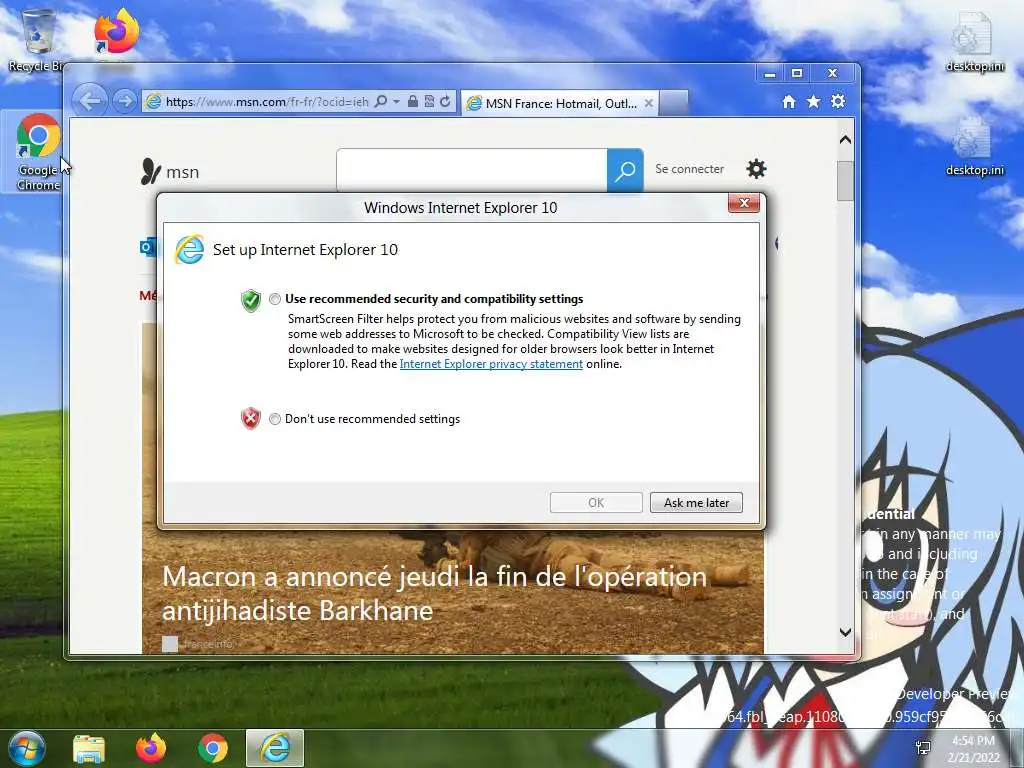The width and height of the screenshot is (1024, 768).
Task: Click the green shield recommended settings icon
Action: point(251,300)
